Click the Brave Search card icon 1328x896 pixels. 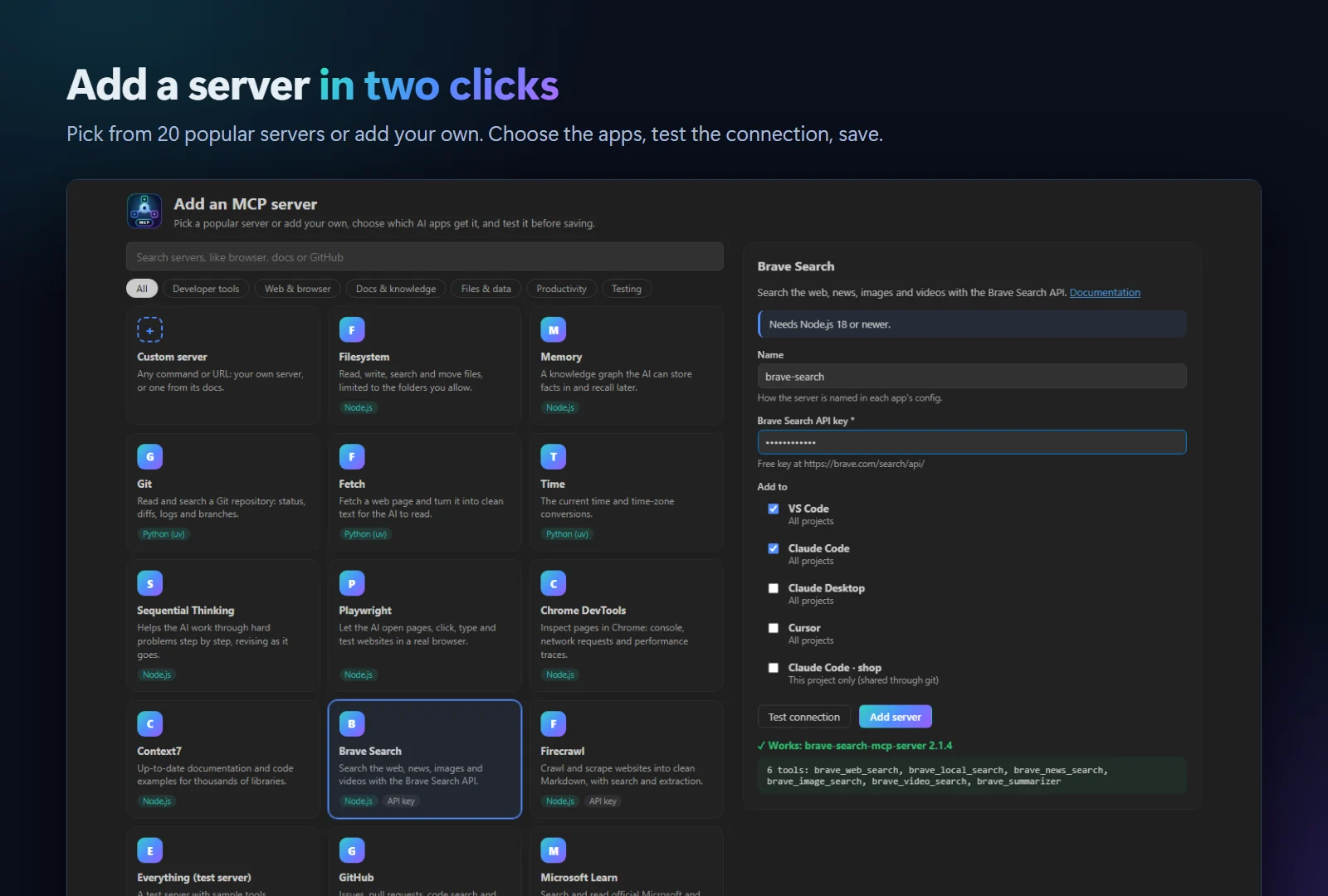coord(352,723)
